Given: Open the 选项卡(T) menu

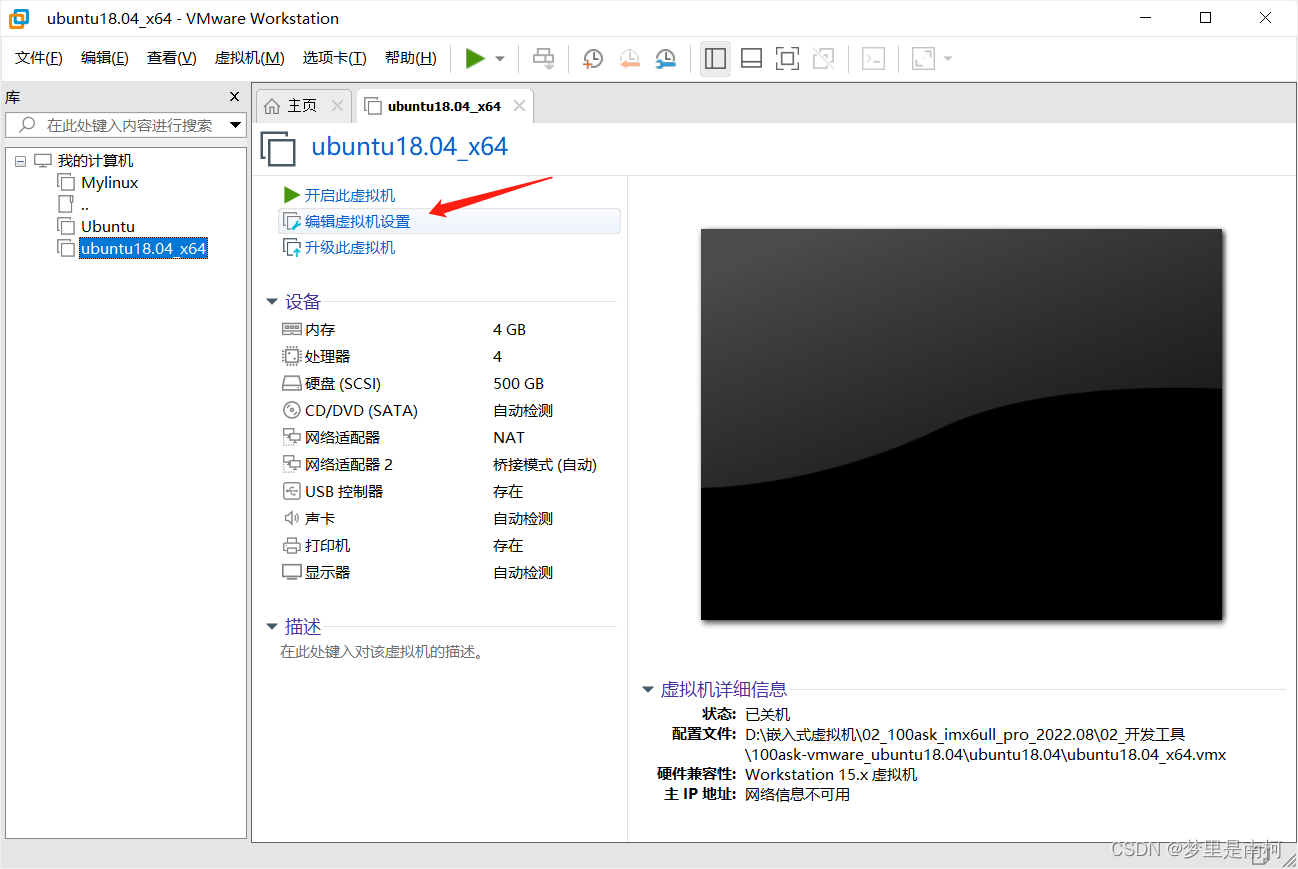Looking at the screenshot, I should tap(335, 58).
